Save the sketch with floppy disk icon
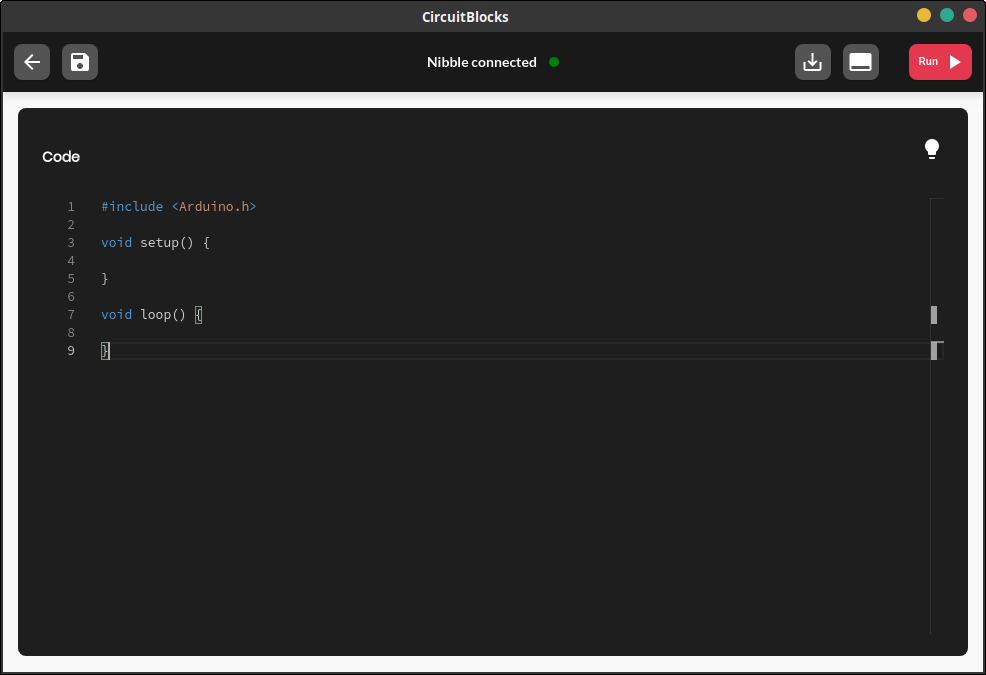This screenshot has height=675, width=986. click(80, 62)
